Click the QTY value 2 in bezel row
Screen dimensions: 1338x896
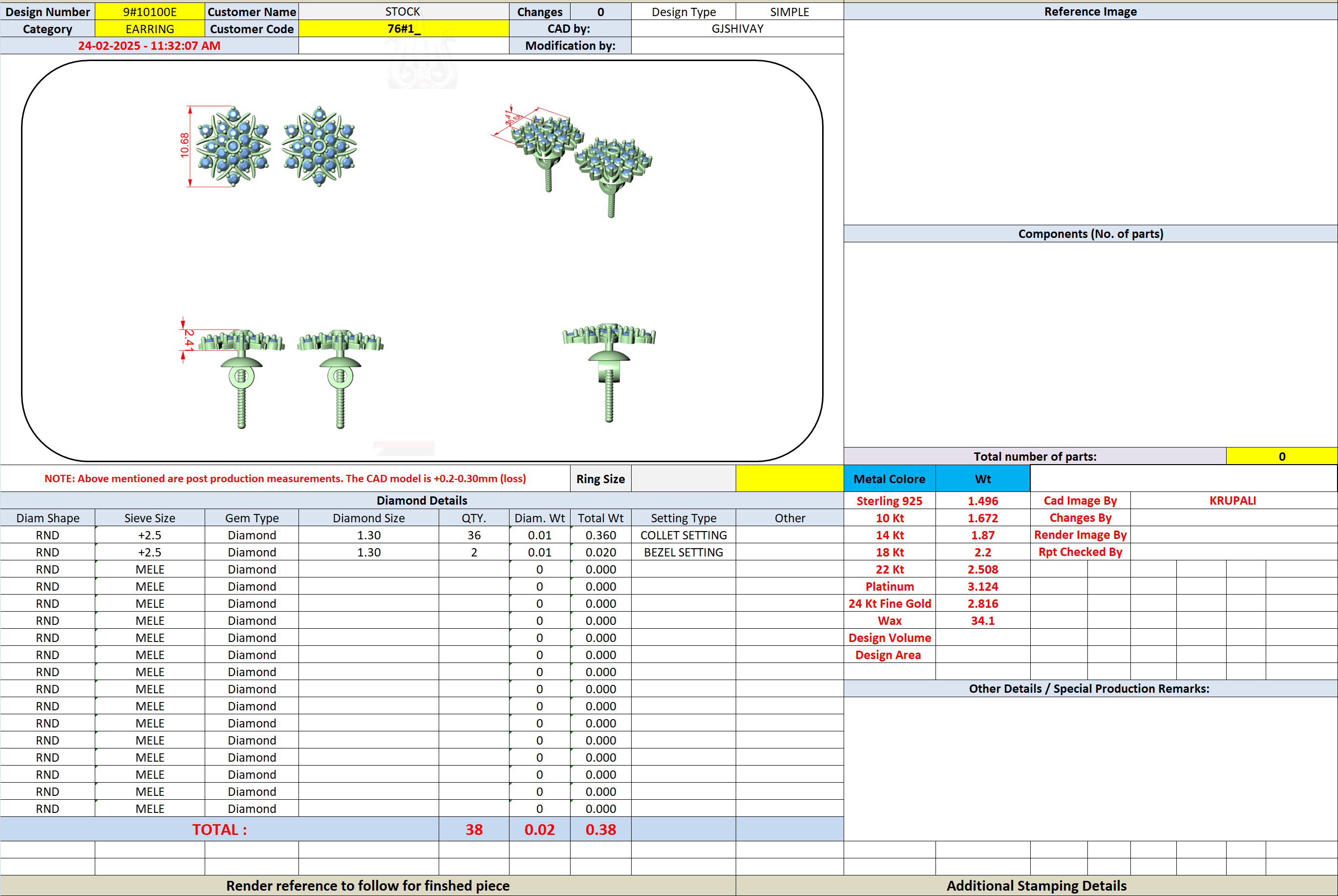point(474,552)
